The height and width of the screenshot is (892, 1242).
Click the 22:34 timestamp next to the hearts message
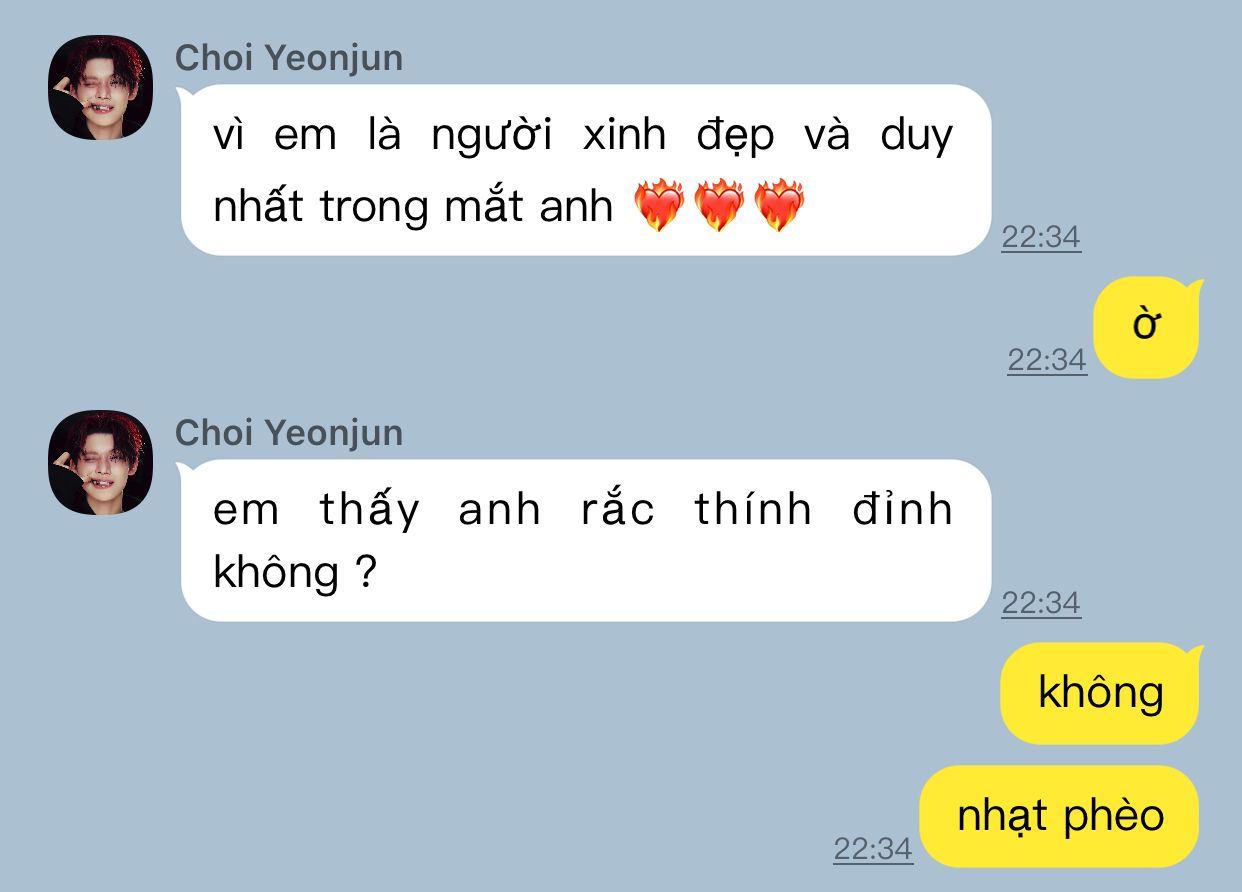(1041, 237)
